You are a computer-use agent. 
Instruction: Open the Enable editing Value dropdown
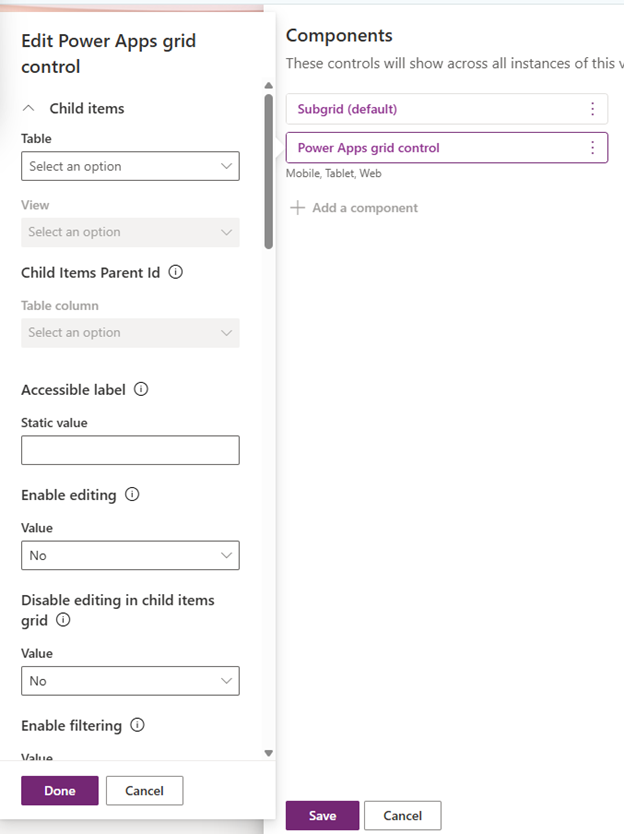pyautogui.click(x=130, y=555)
